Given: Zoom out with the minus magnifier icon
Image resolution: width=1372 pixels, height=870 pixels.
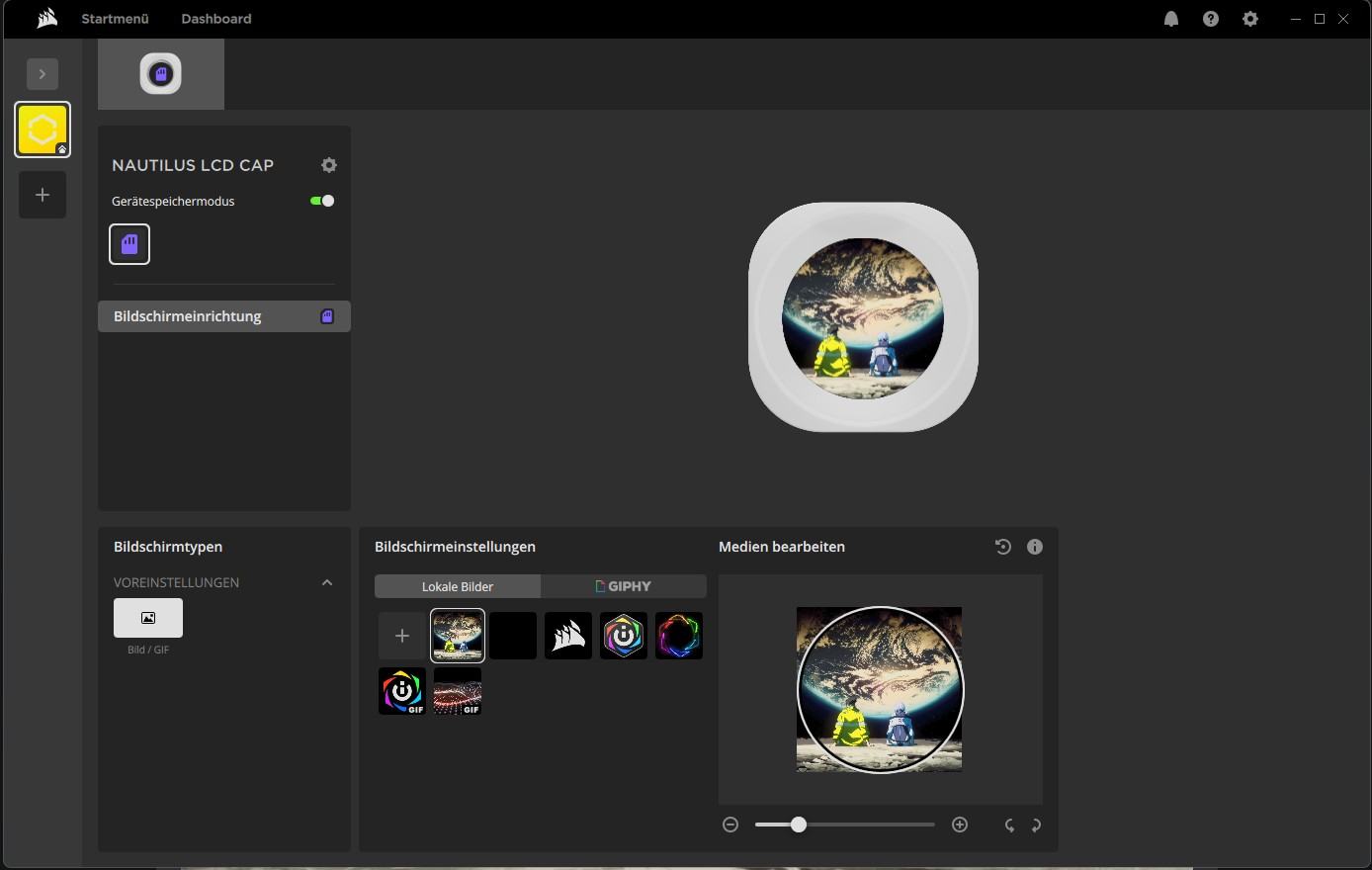Looking at the screenshot, I should click(730, 825).
